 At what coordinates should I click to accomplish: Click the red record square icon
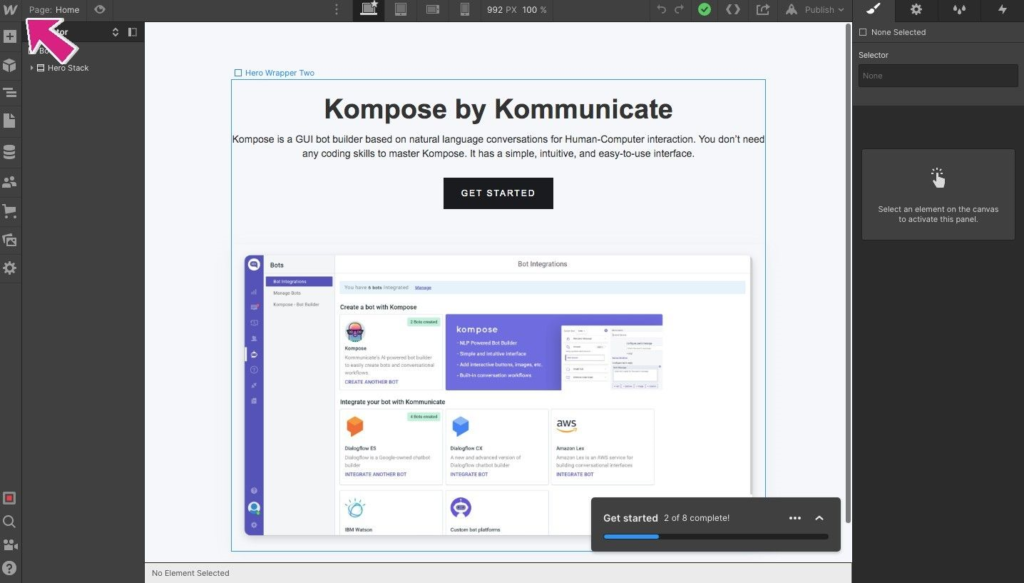tap(9, 498)
